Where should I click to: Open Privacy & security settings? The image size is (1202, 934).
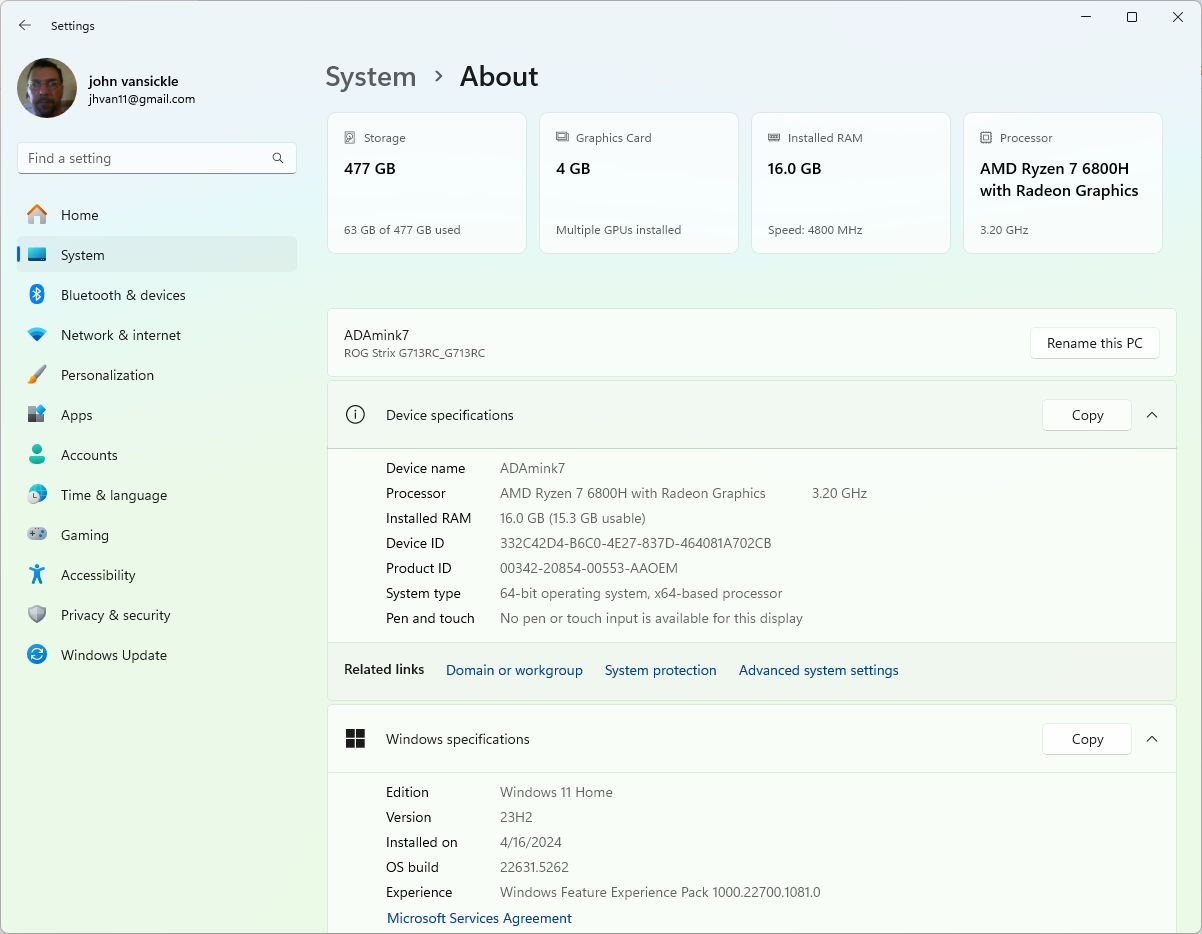click(x=157, y=615)
